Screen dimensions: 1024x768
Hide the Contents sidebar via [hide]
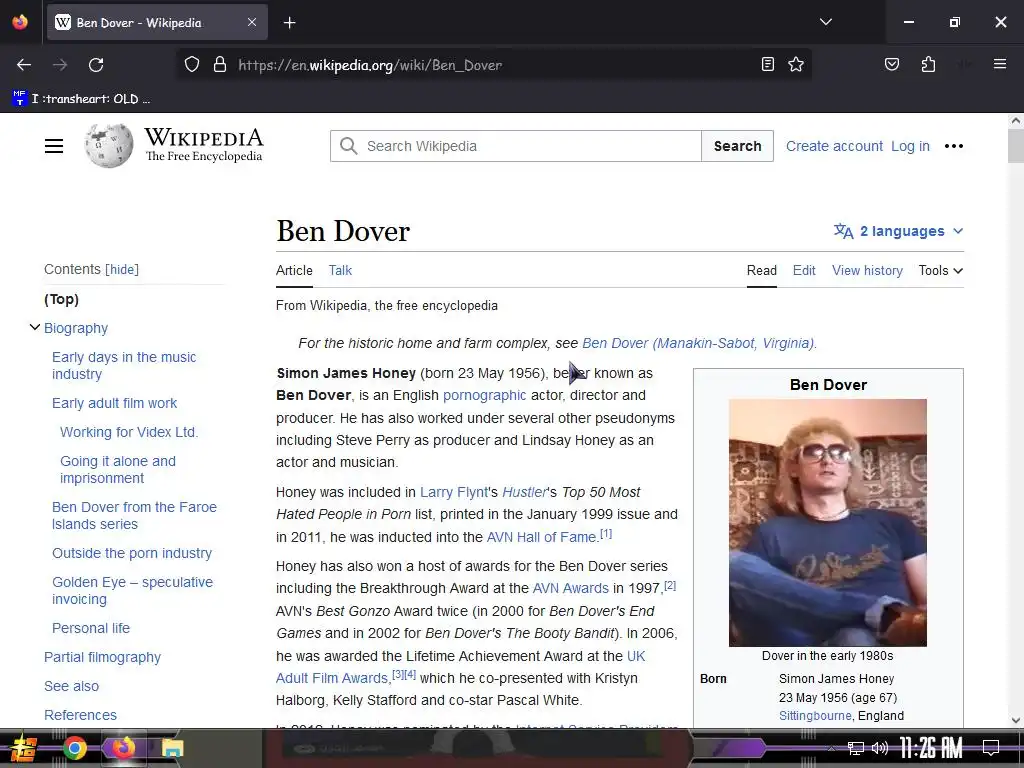[122, 269]
